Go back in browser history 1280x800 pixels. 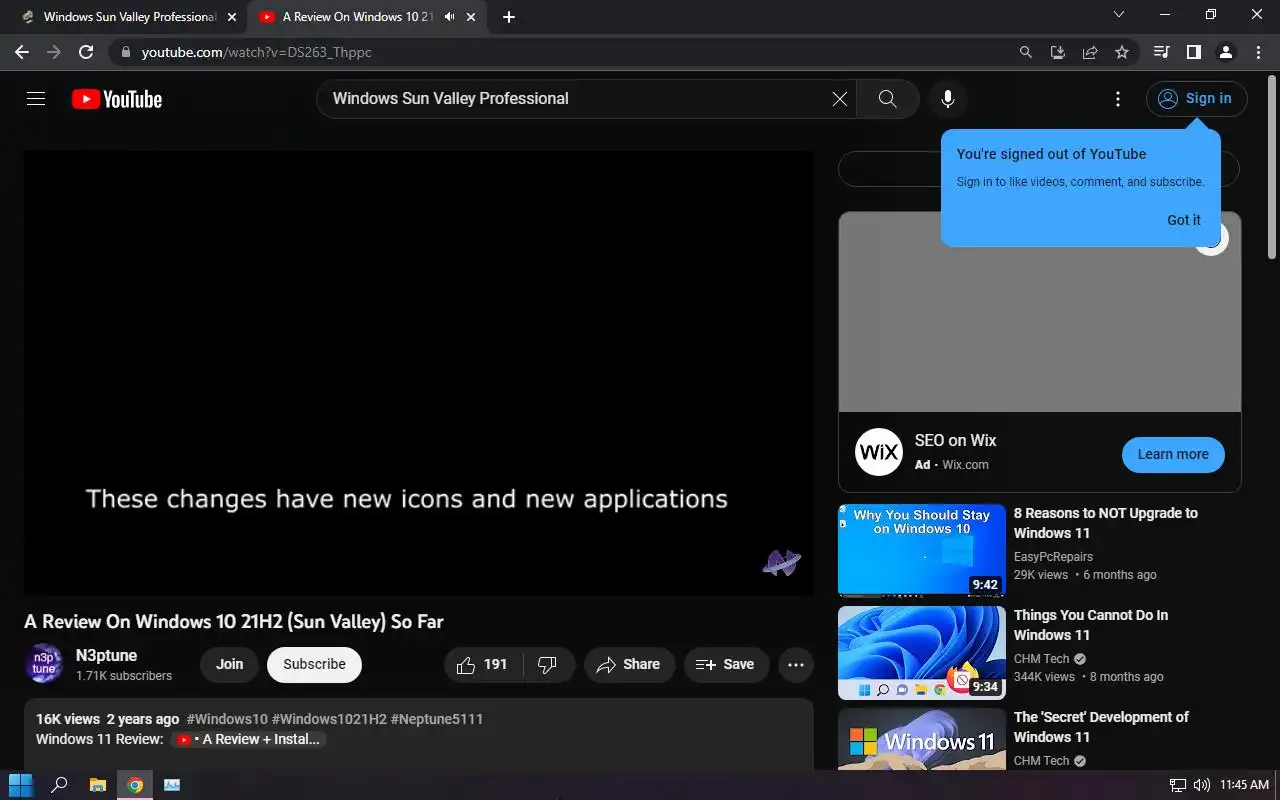pos(22,52)
